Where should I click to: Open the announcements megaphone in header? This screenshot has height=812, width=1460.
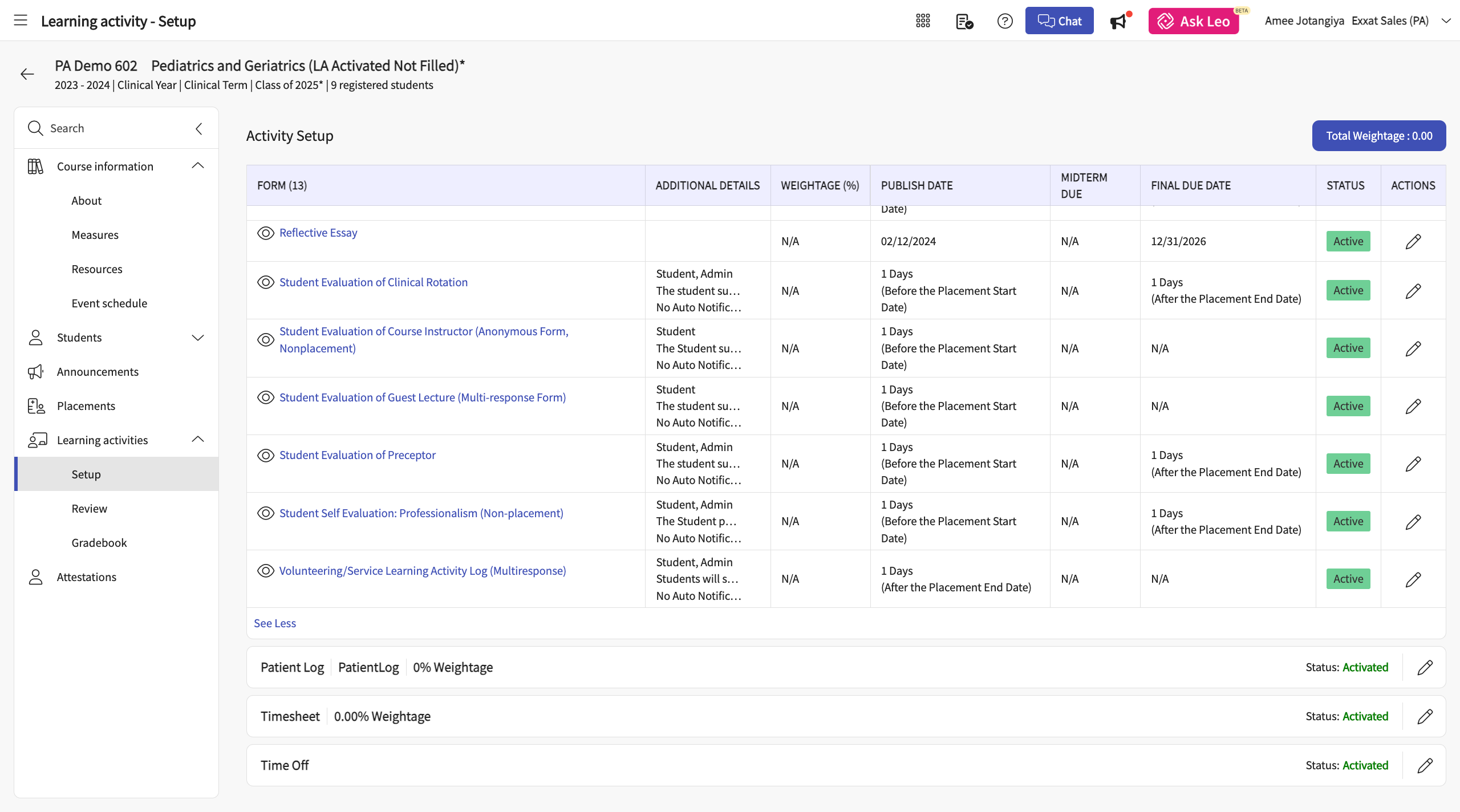1119,21
